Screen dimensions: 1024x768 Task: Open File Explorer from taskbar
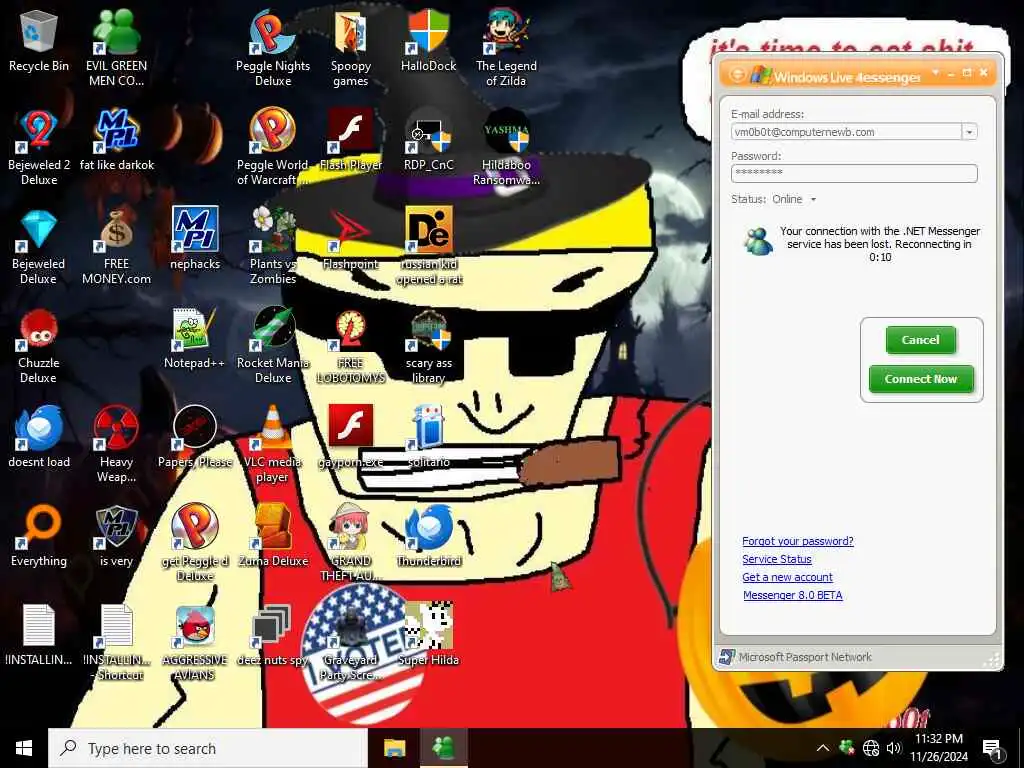coord(394,748)
